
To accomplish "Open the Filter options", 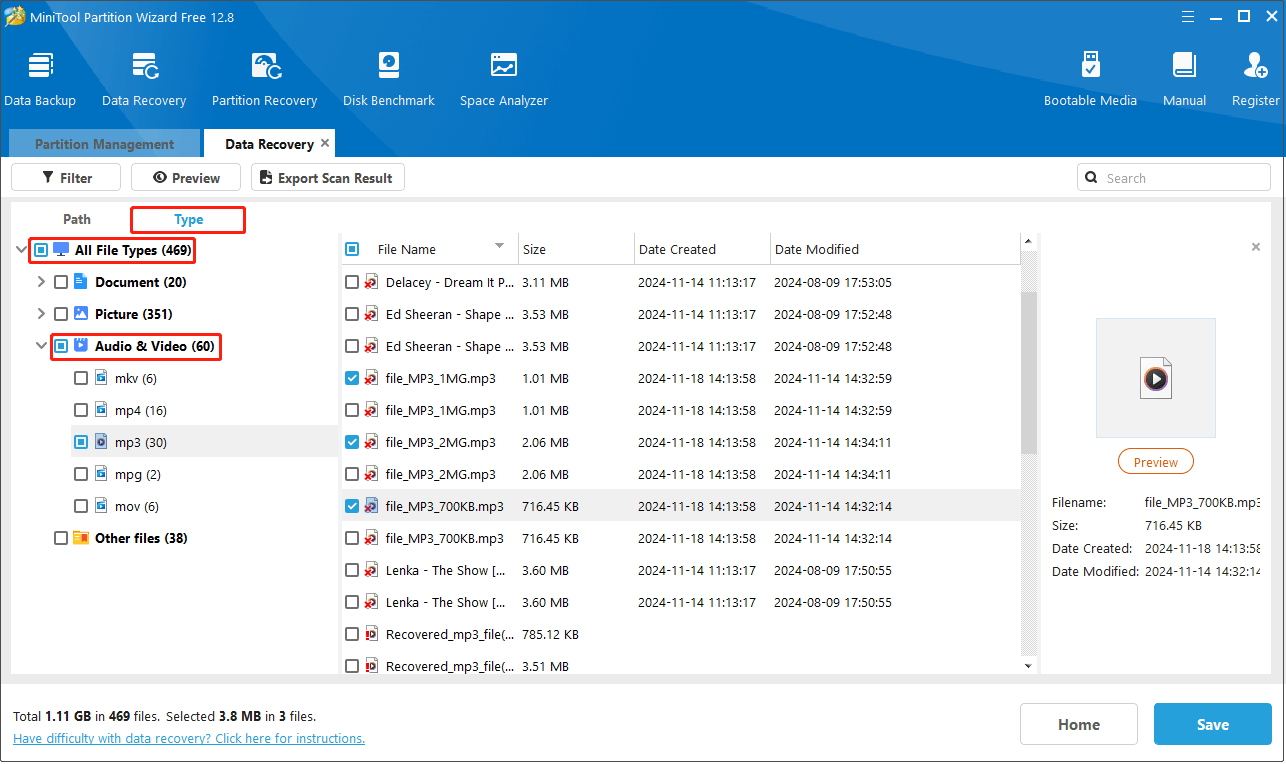I will coord(66,178).
